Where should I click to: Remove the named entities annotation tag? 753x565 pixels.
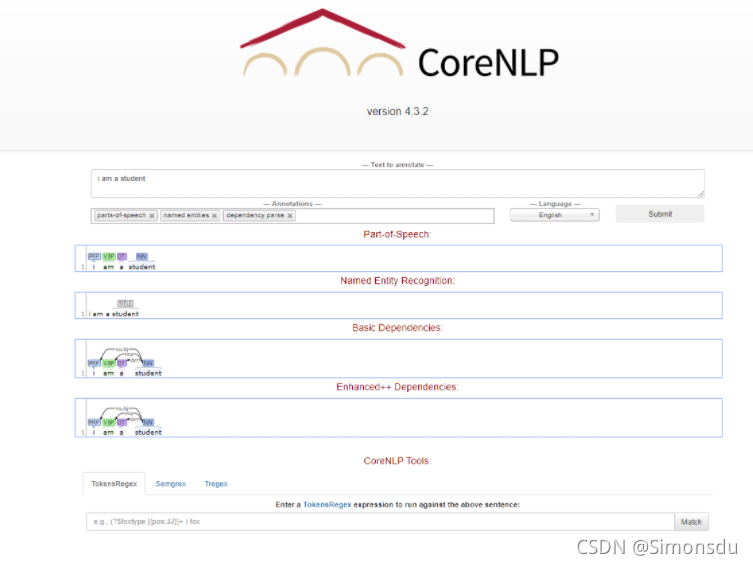click(215, 216)
